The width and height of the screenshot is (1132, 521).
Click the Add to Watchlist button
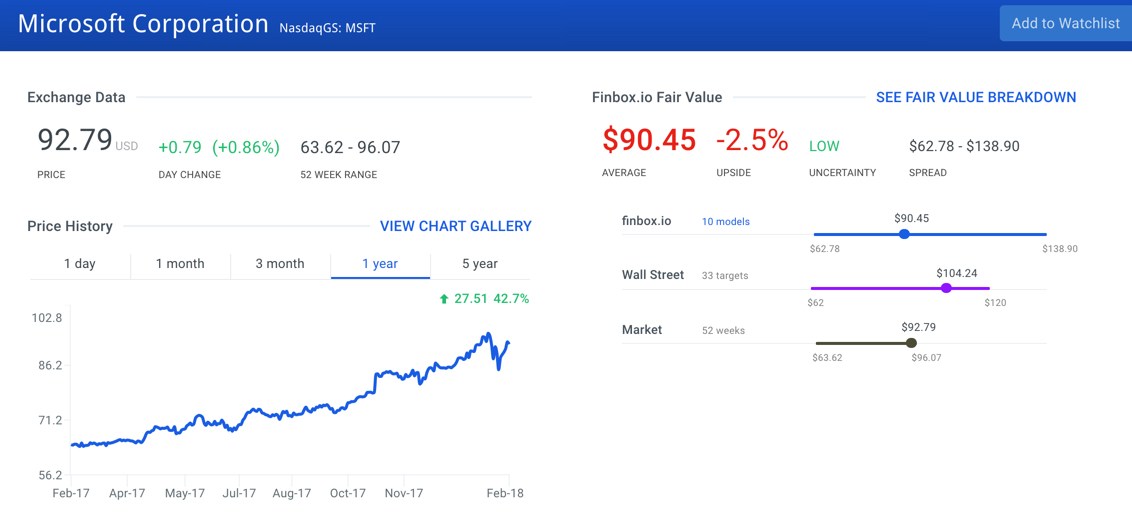click(x=1065, y=24)
